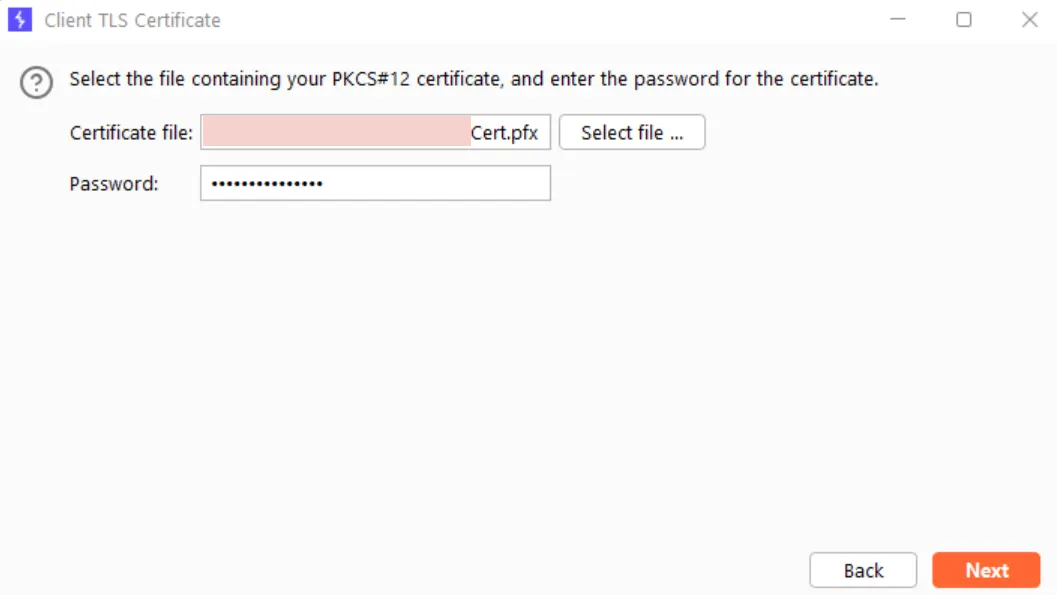This screenshot has height=595, width=1057.
Task: Click the question mark next to the description text
Action: point(36,83)
